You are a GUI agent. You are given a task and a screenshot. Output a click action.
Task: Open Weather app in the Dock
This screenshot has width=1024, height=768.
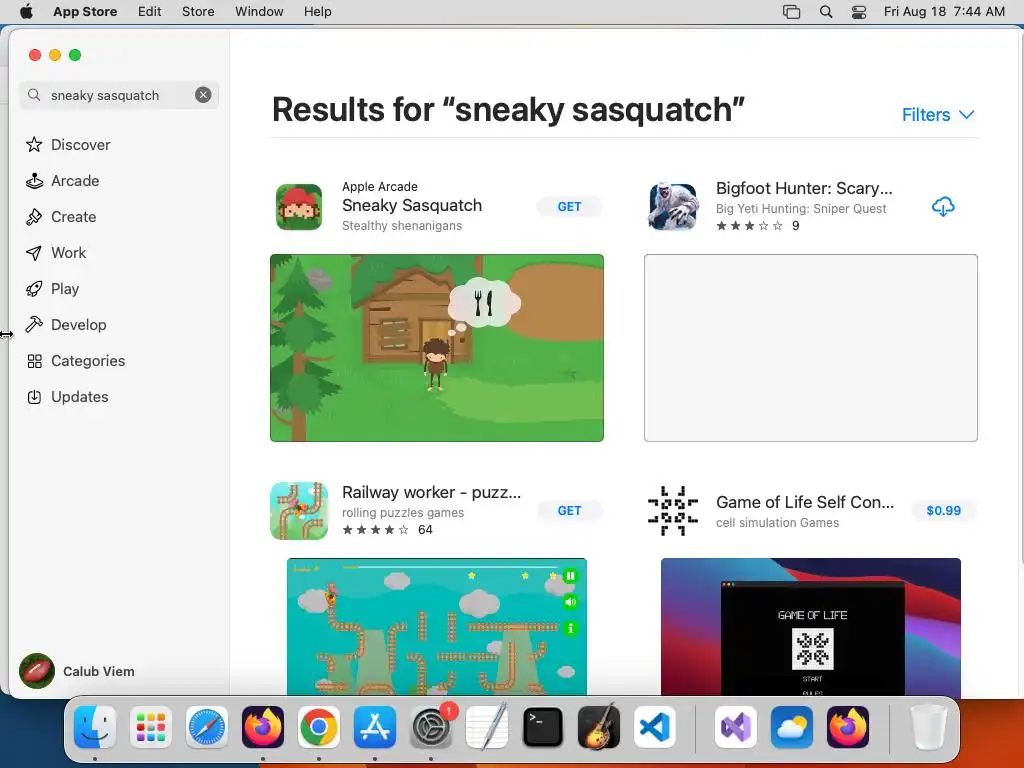(792, 728)
